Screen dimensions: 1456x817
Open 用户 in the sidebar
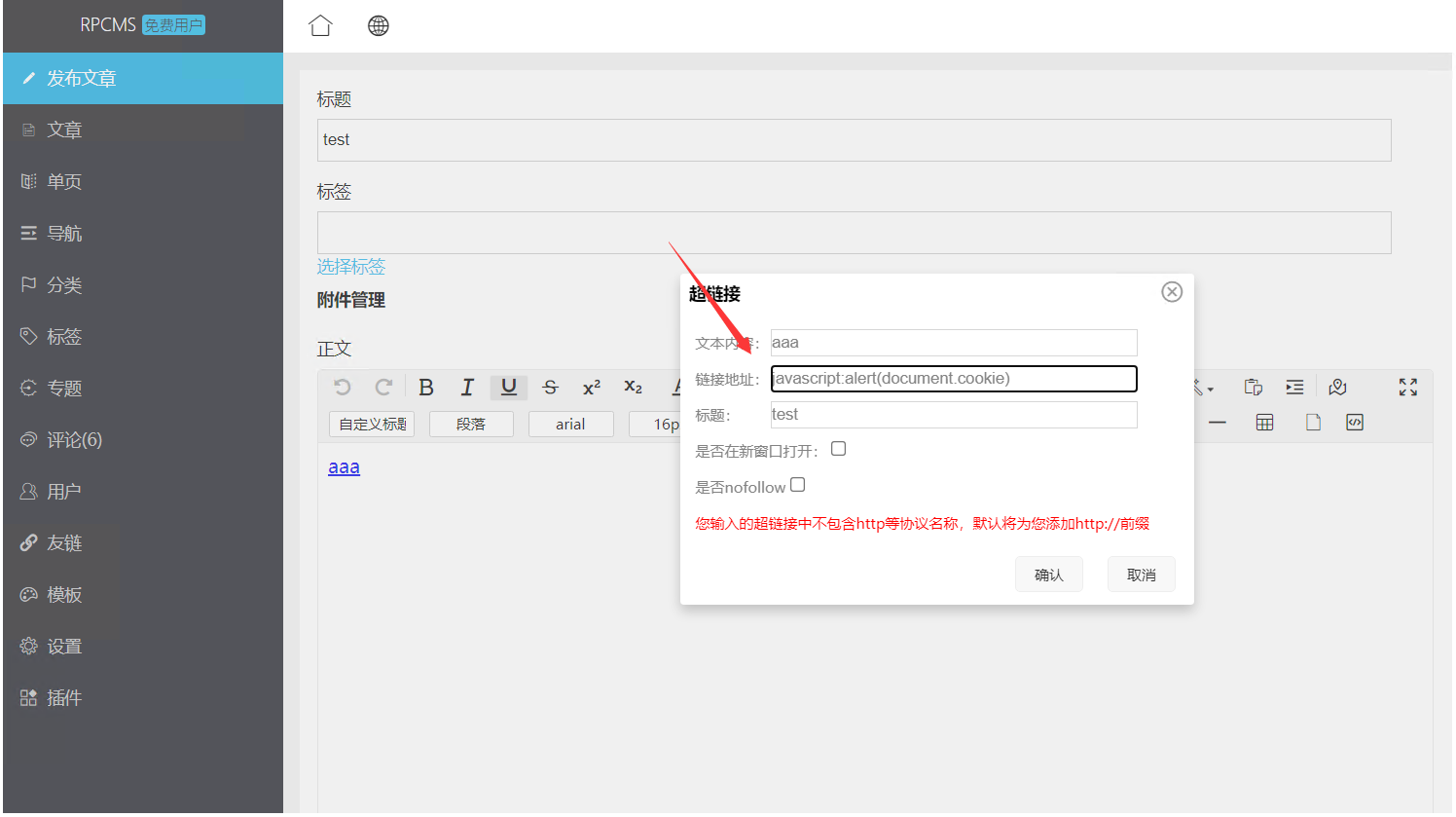pos(143,492)
